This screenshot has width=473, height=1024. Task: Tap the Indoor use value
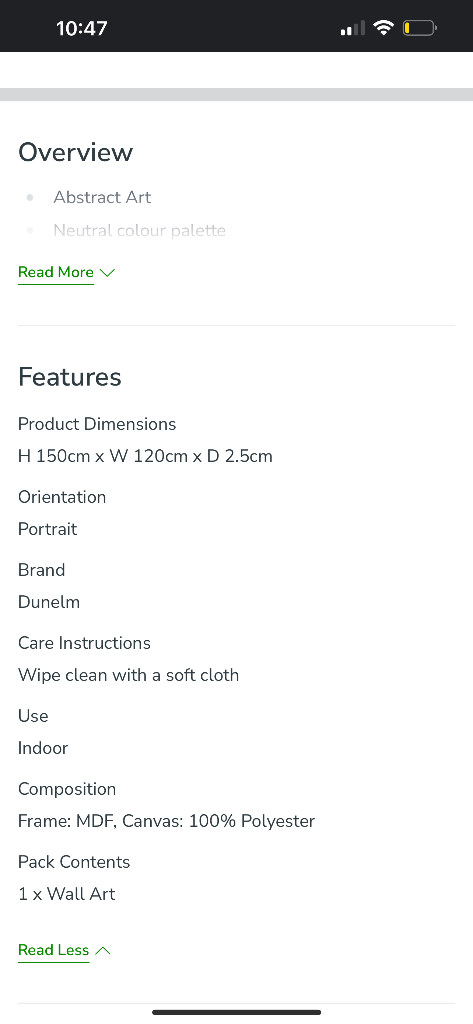pyautogui.click(x=43, y=748)
